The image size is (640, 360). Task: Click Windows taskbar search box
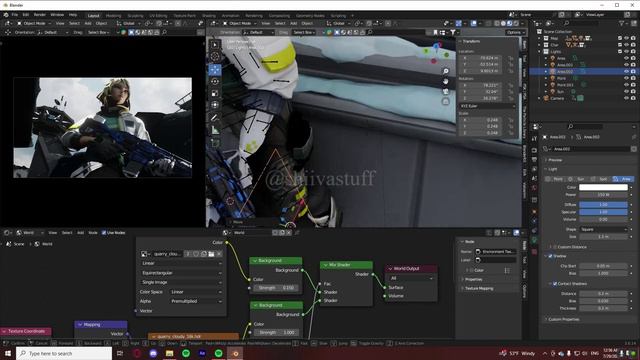click(x=64, y=353)
